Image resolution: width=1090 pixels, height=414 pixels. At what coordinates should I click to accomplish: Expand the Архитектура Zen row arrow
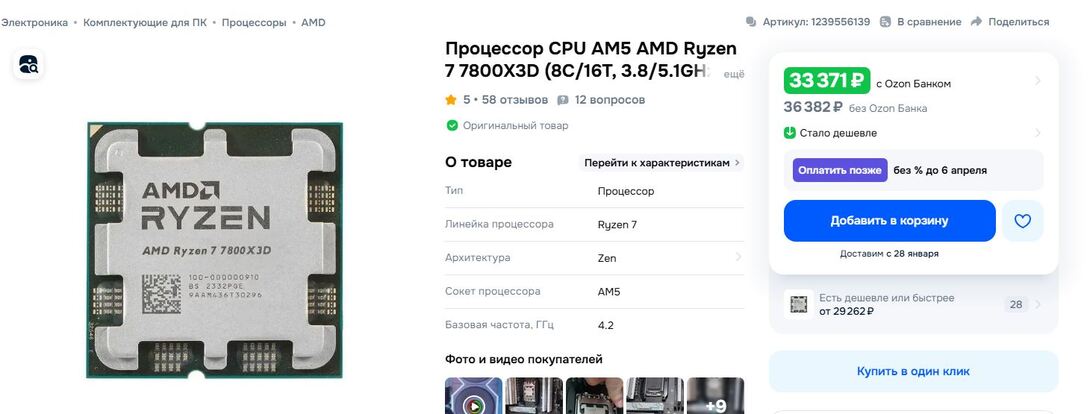(738, 258)
